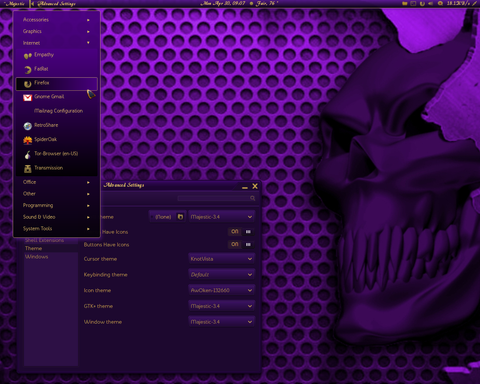The width and height of the screenshot is (480, 384).
Task: Close the Advanced Settings window
Action: [x=255, y=186]
